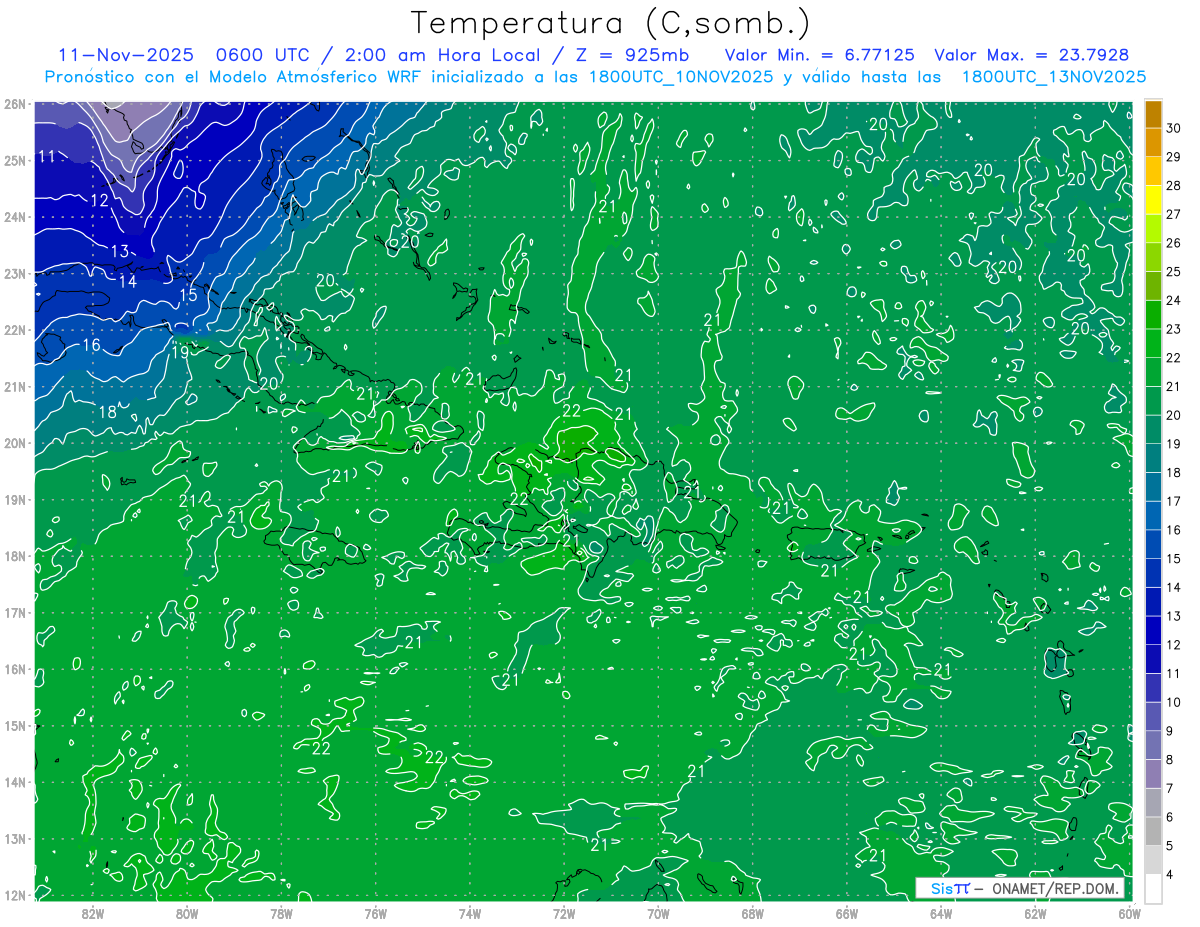Click the "72W" longitude label

[x=563, y=912]
